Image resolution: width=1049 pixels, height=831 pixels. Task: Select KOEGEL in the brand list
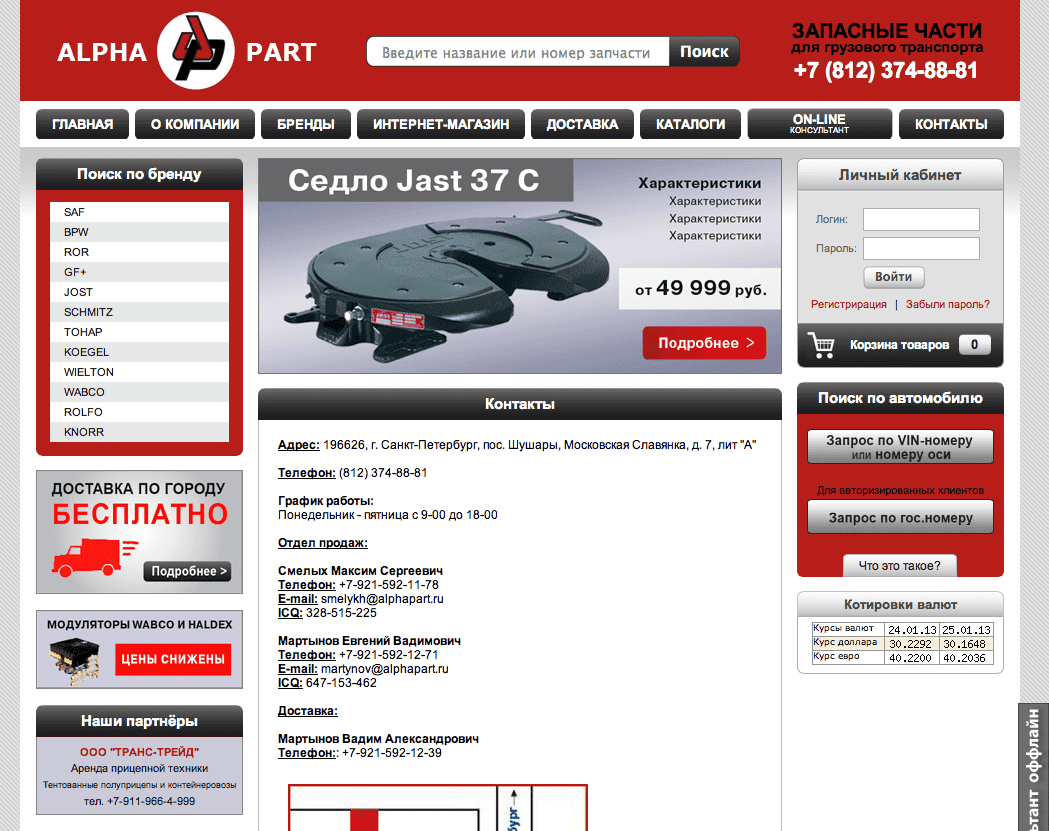(139, 352)
